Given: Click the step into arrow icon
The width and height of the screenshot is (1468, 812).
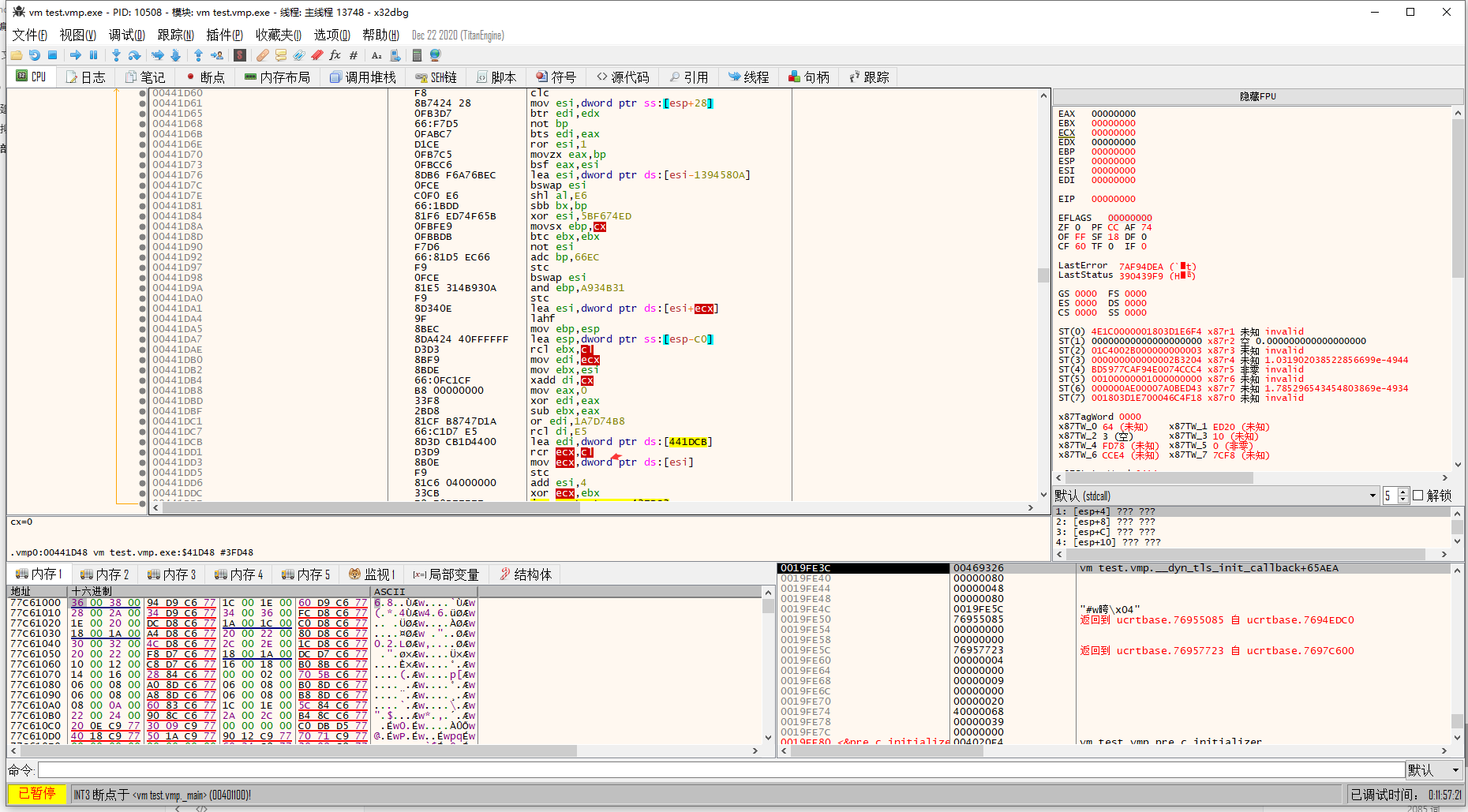Looking at the screenshot, I should point(116,55).
